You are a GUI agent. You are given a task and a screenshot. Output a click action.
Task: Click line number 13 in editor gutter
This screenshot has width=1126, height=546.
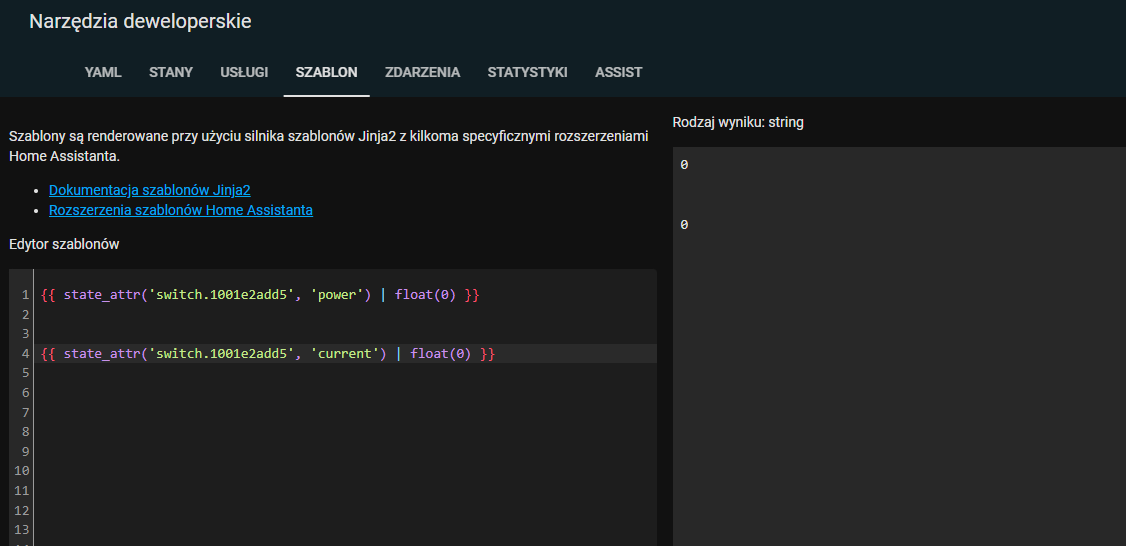tap(21, 529)
